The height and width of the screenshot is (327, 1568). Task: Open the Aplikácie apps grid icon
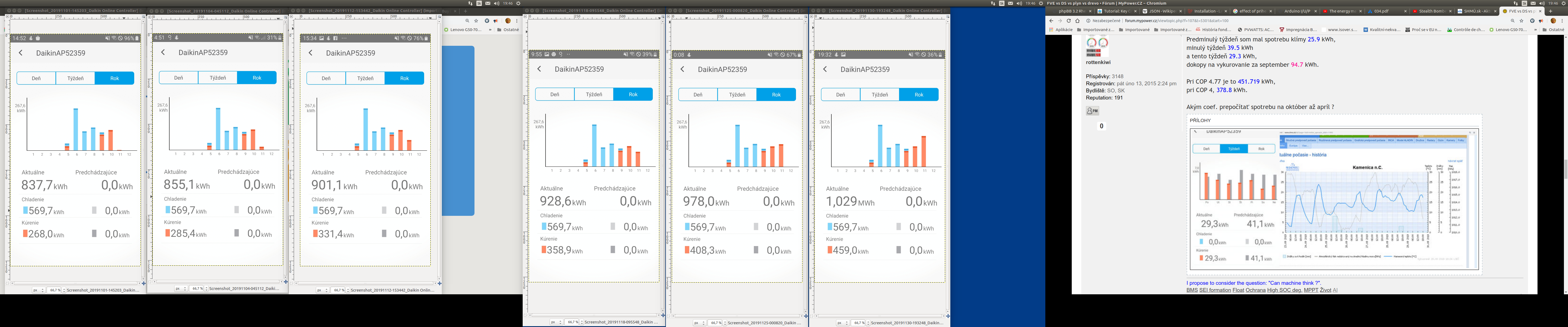[1051, 29]
